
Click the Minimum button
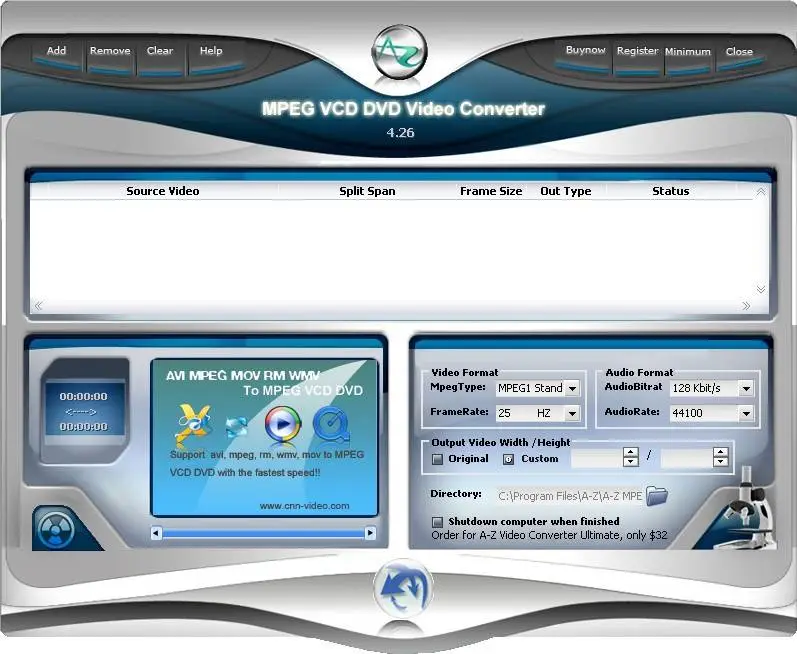pos(688,51)
